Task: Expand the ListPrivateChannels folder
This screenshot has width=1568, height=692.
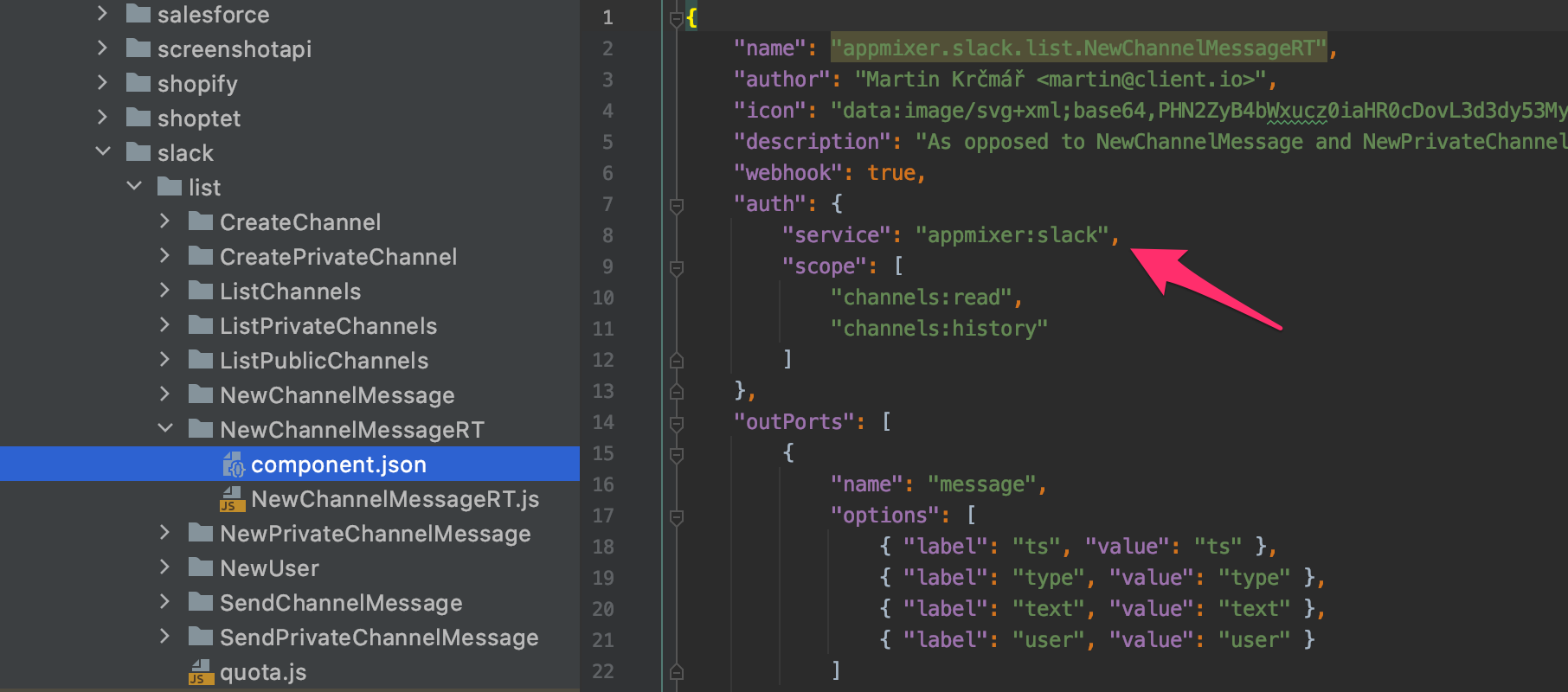Action: (x=164, y=324)
